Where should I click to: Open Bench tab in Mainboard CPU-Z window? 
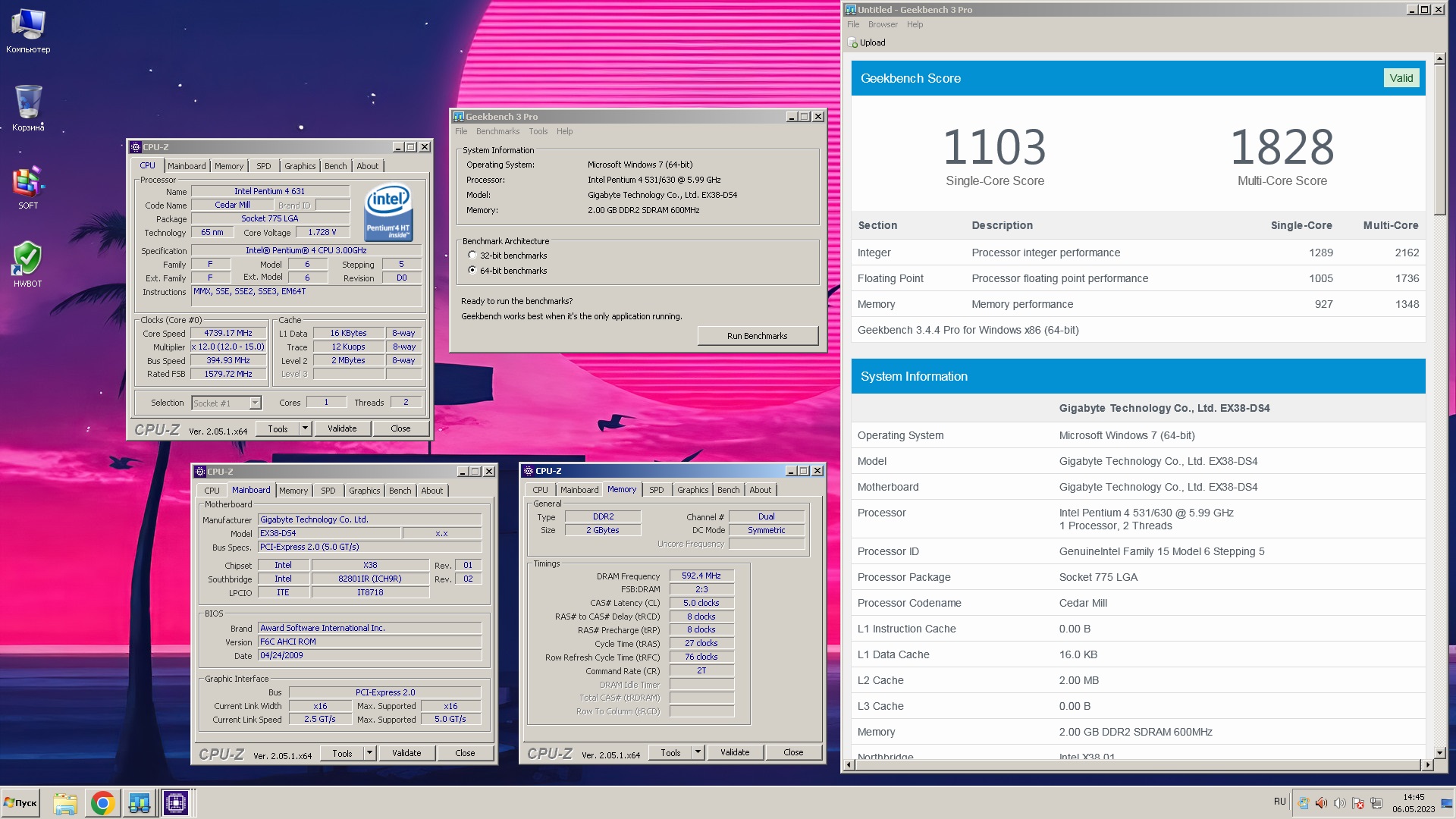[400, 491]
